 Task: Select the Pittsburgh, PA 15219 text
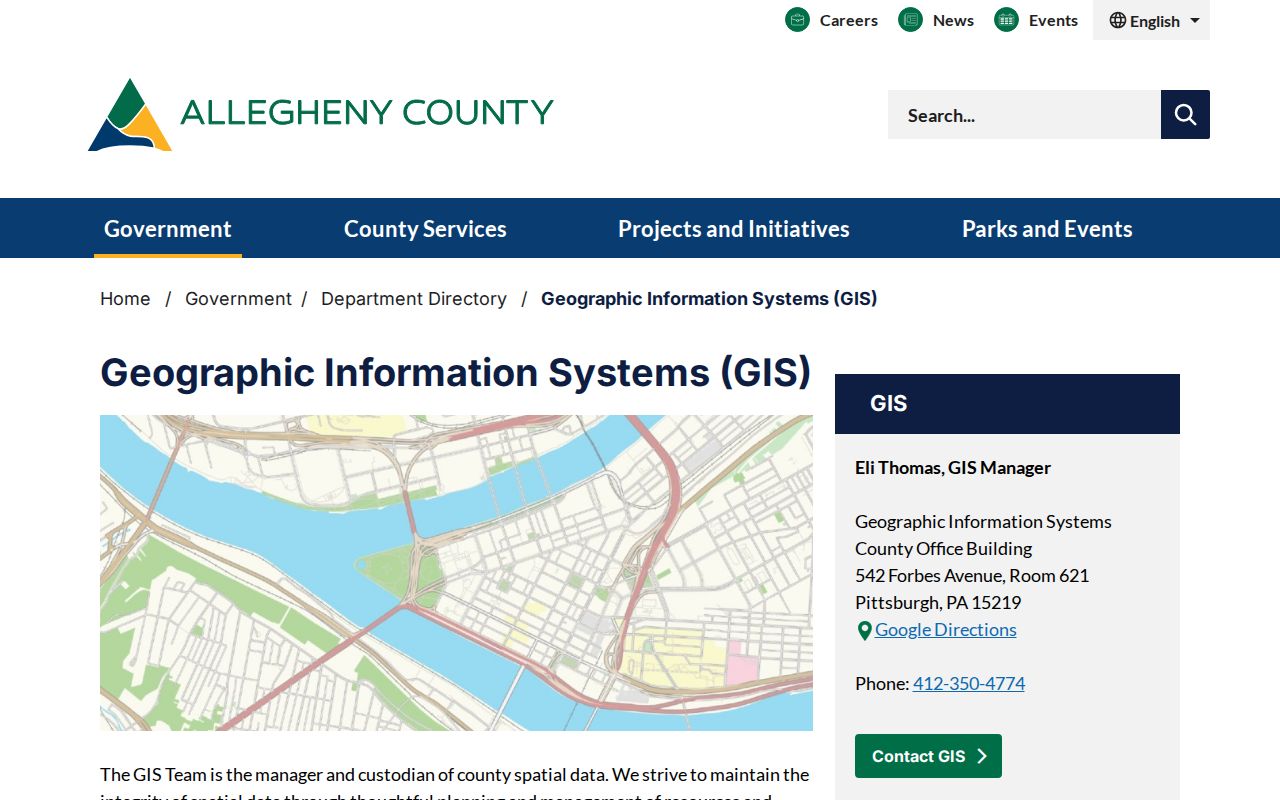(938, 603)
